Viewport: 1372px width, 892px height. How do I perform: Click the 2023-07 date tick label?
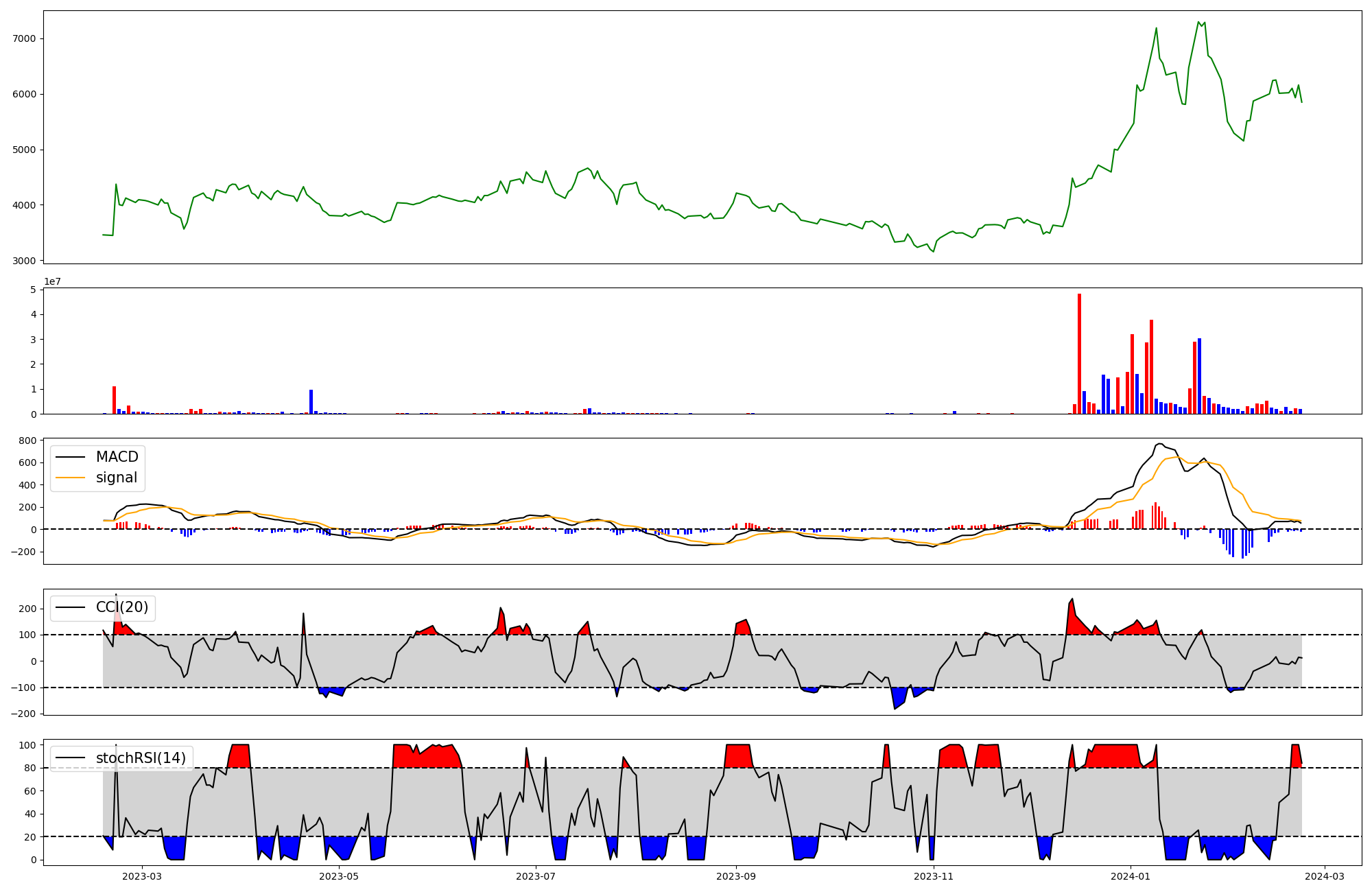535,876
